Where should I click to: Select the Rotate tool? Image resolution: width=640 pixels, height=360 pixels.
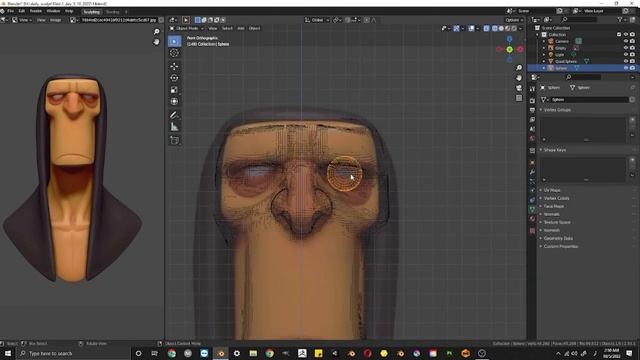[174, 78]
